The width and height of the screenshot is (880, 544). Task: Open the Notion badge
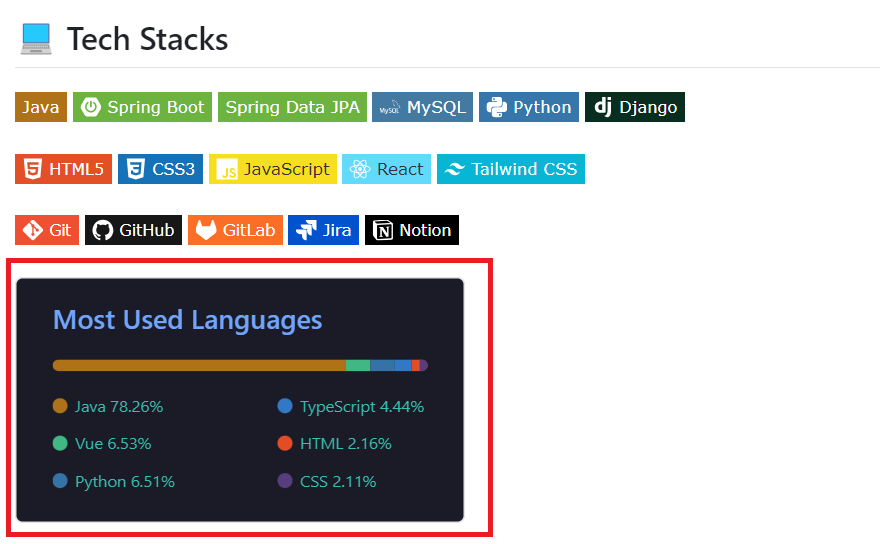412,230
